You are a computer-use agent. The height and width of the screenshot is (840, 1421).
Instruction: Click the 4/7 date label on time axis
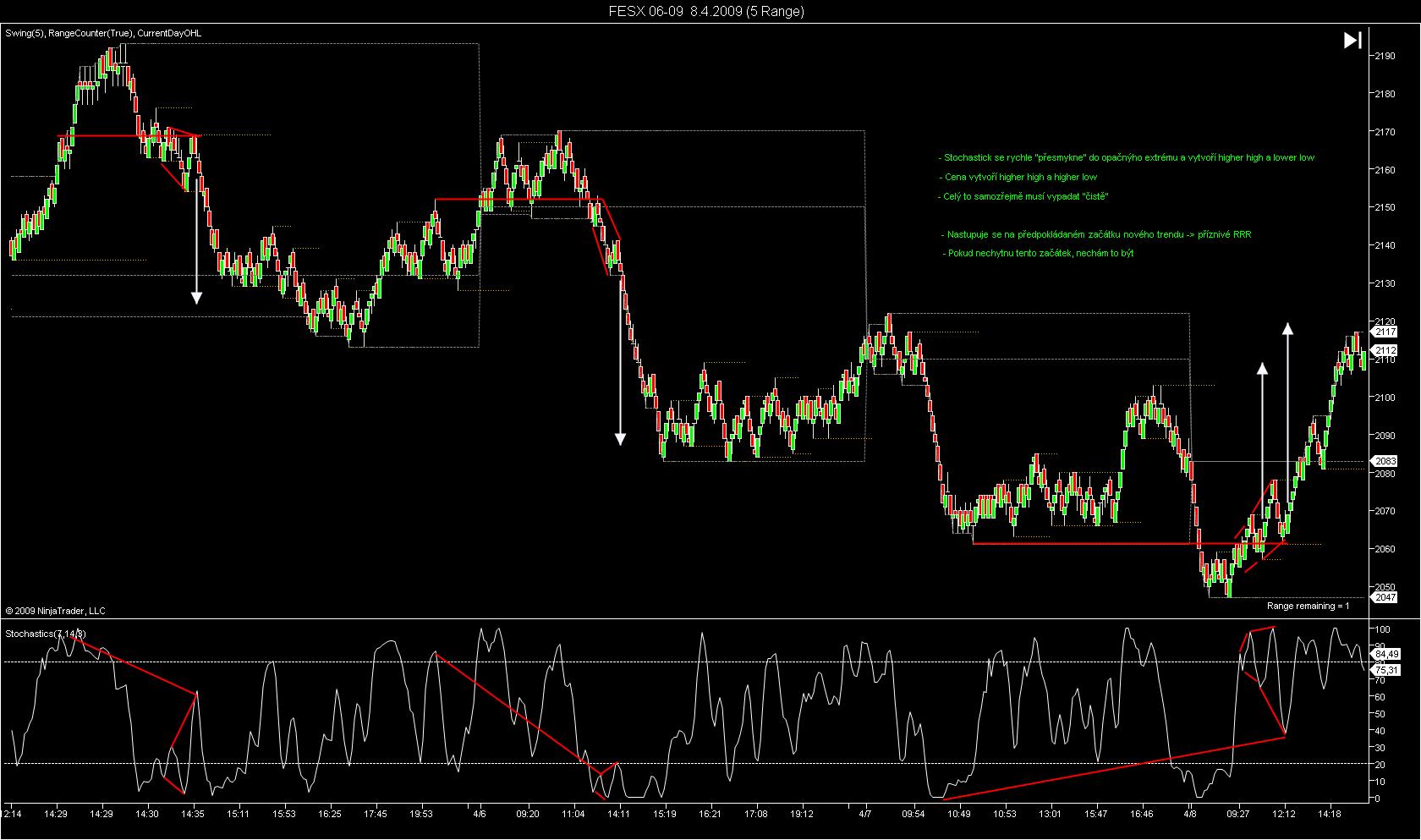866,814
